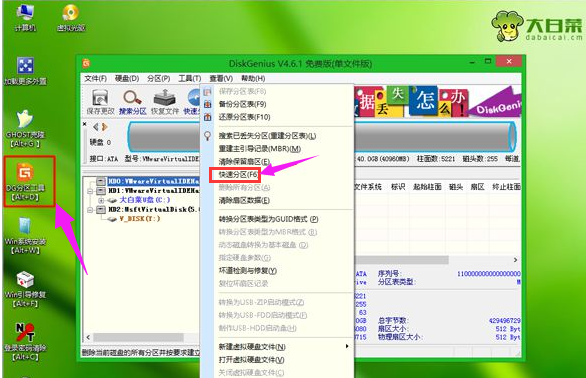Image resolution: width=586 pixels, height=378 pixels.
Task: Choose 备份分区表(F9) from menu
Action: [x=243, y=104]
